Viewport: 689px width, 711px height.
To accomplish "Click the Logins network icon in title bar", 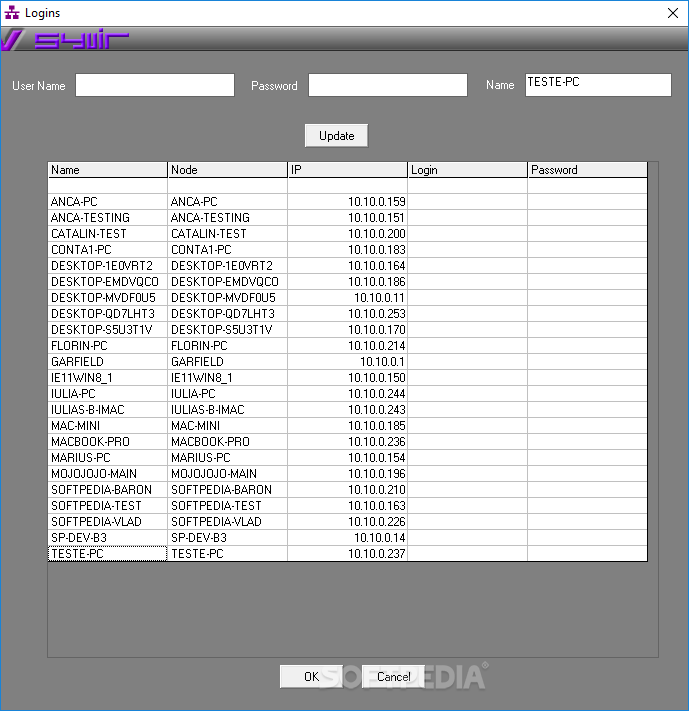I will tap(12, 13).
